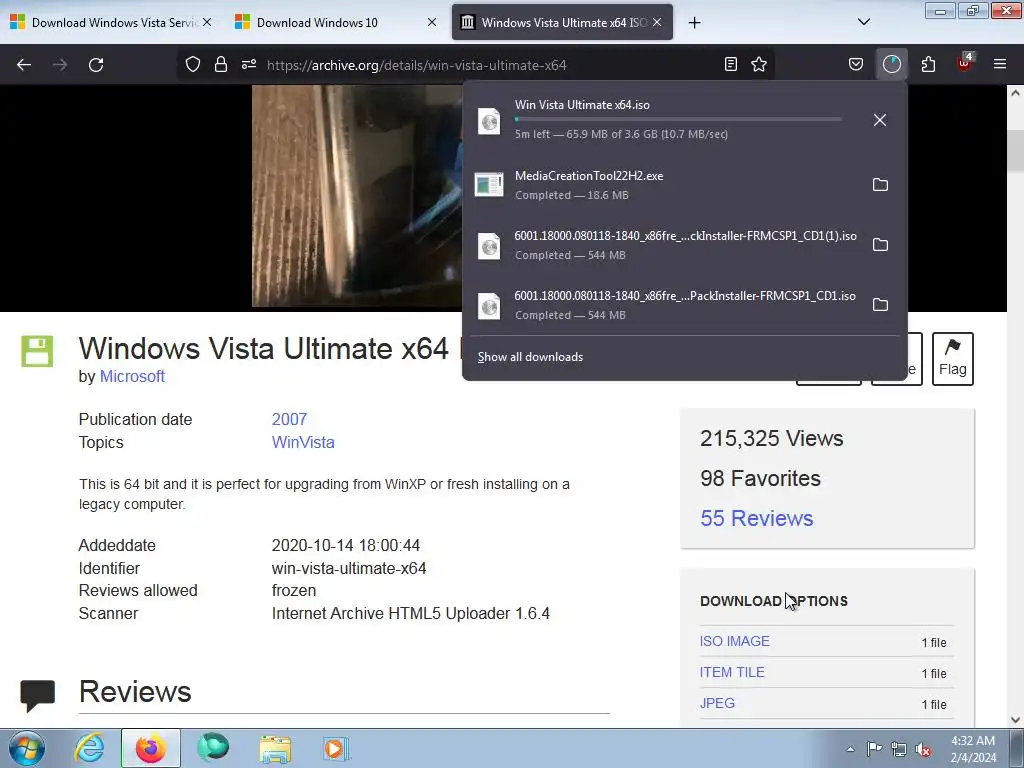Open the completed FRMCSP1_CD1(1).iso download entry
1024x768 pixels.
(x=666, y=245)
